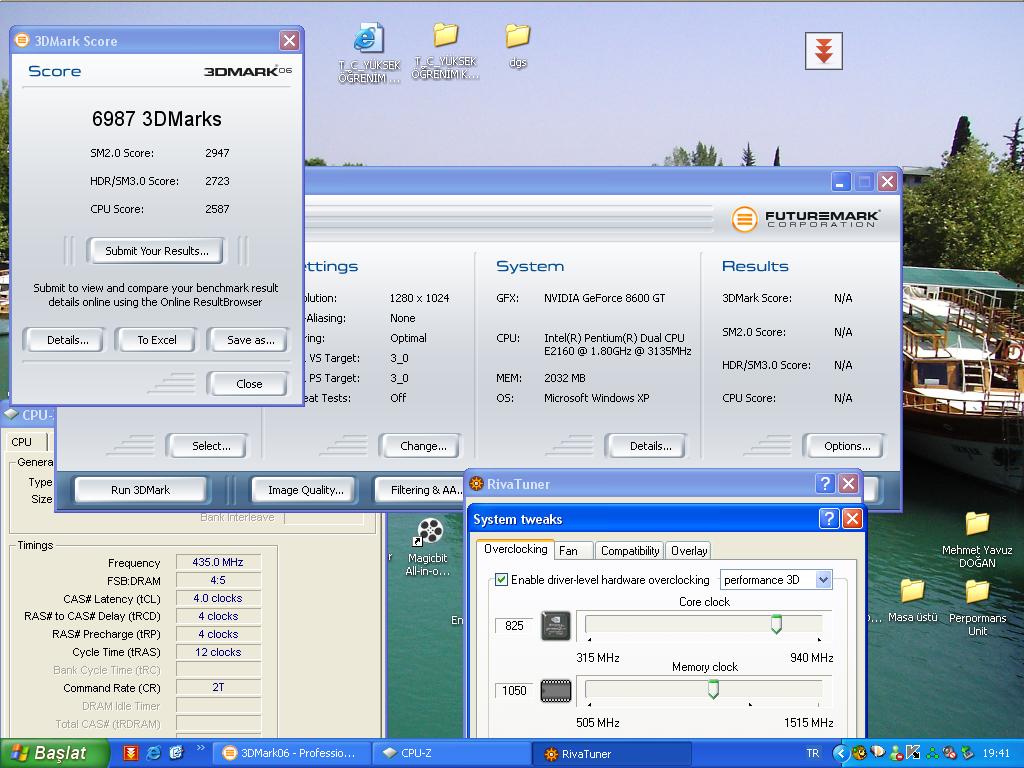This screenshot has height=768, width=1024.
Task: Click the help button of System tweaks dialog
Action: point(829,519)
